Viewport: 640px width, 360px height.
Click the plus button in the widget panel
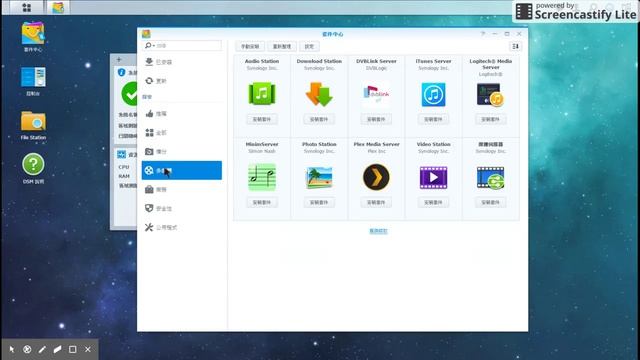(x=119, y=60)
